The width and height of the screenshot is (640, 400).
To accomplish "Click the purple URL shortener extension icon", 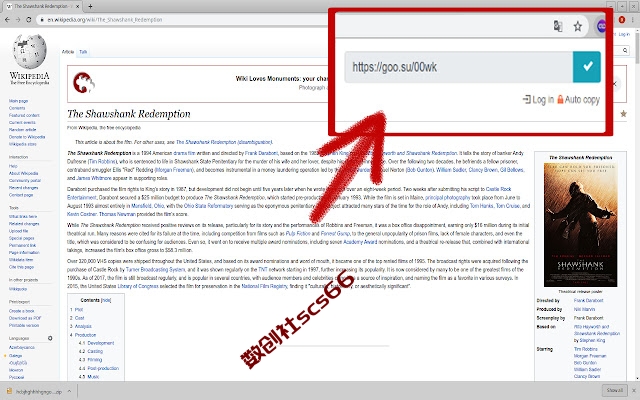I will click(x=601, y=27).
